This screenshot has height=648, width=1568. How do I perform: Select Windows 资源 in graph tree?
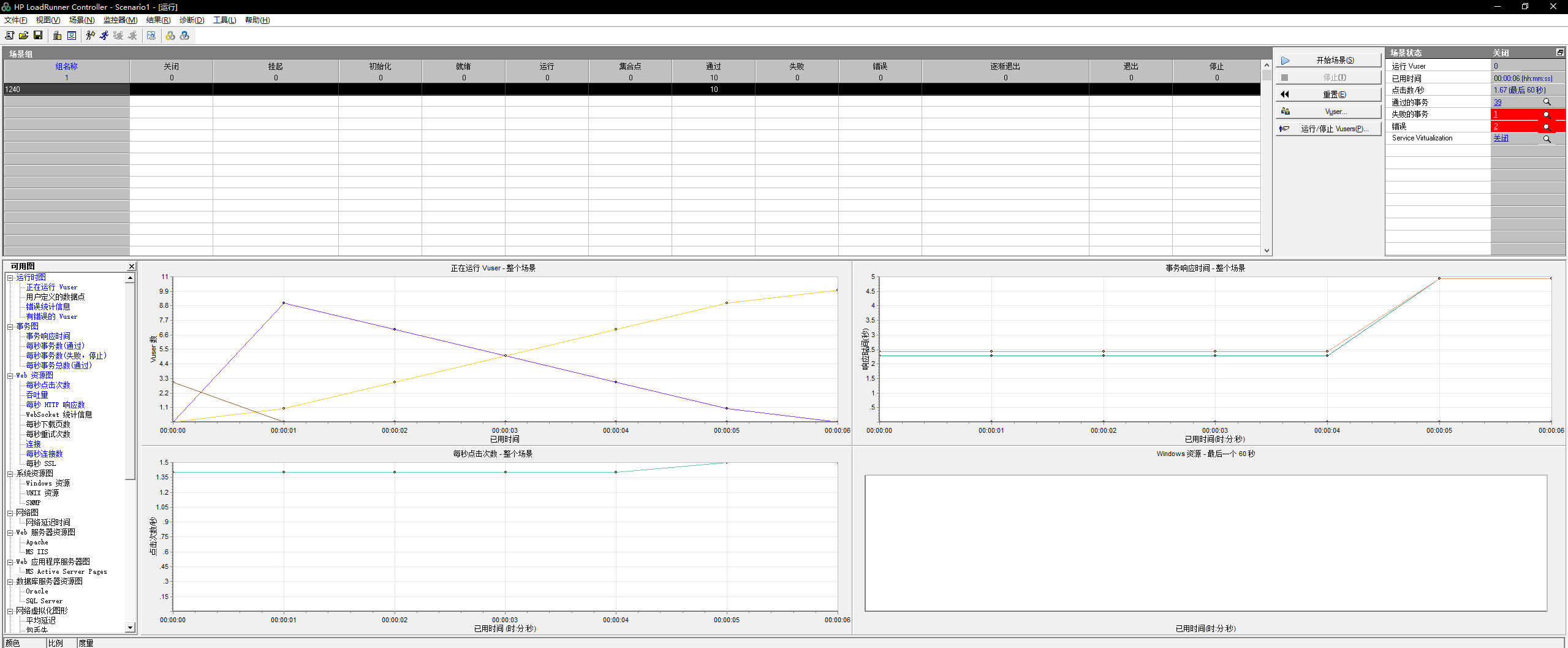48,484
